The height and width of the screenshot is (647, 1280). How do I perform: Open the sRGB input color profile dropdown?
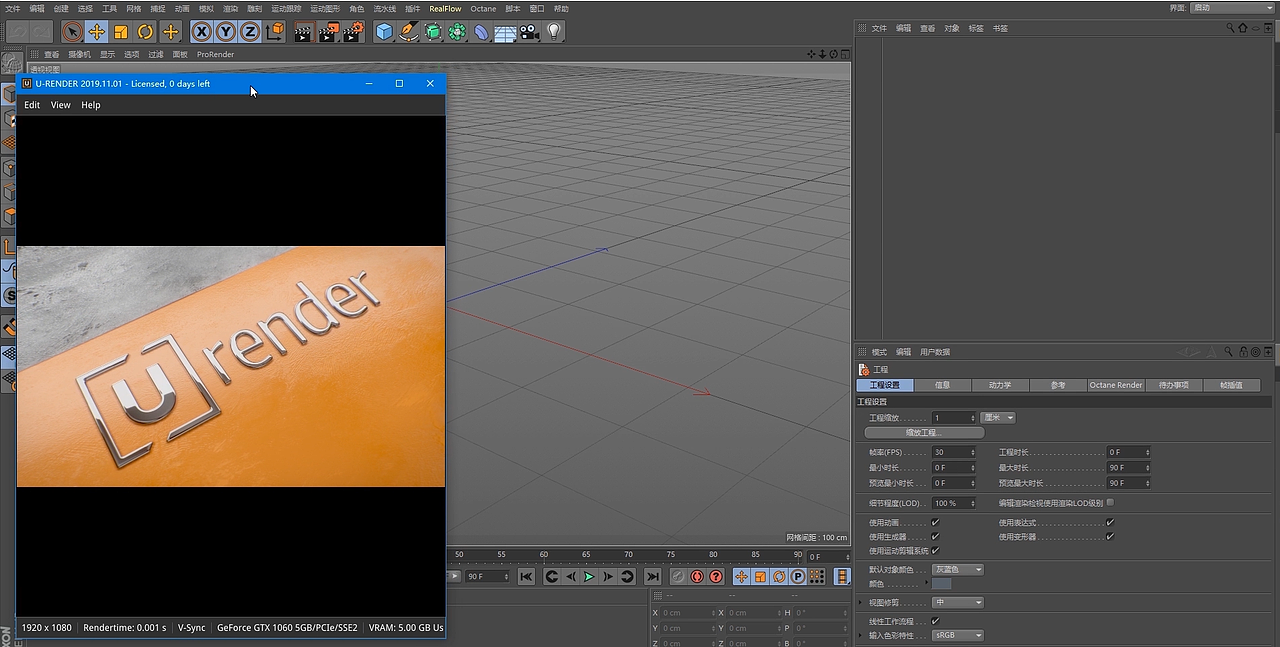point(958,636)
